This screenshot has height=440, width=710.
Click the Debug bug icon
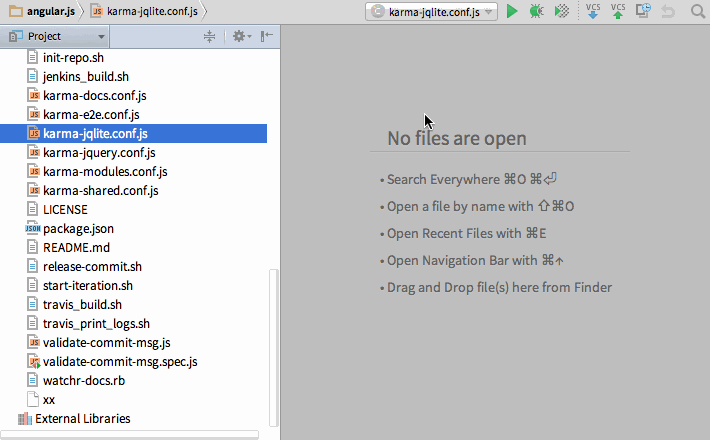pos(537,12)
